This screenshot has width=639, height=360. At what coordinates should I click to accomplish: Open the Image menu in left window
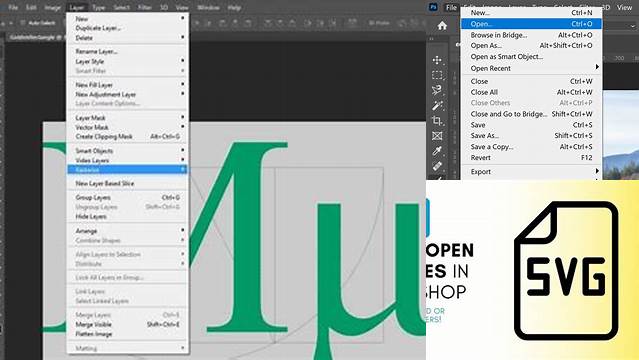53,7
